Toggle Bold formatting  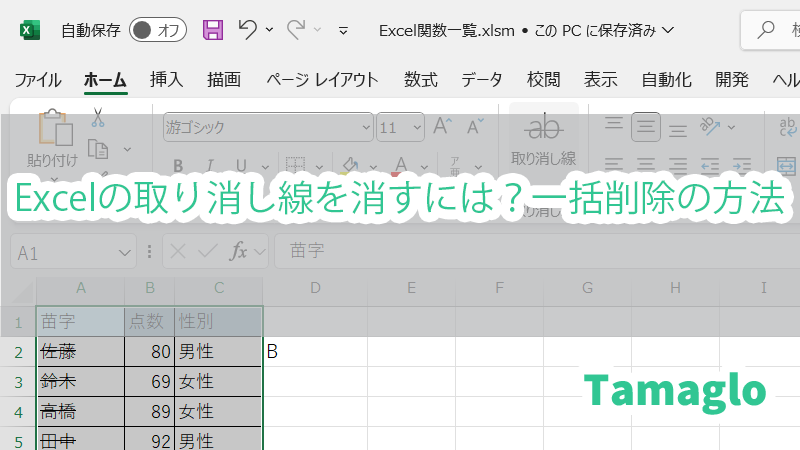179,165
